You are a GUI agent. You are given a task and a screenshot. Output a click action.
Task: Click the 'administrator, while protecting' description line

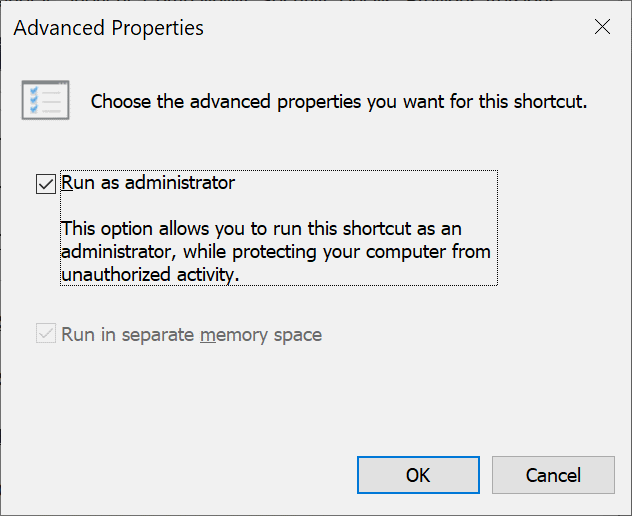click(276, 252)
